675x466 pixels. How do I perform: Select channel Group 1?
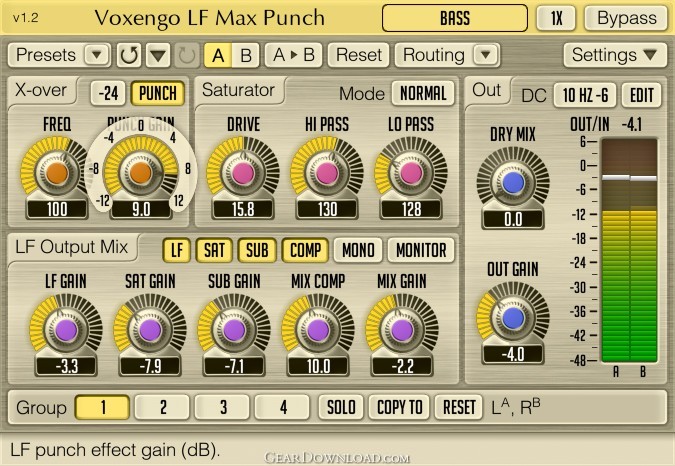(102, 407)
